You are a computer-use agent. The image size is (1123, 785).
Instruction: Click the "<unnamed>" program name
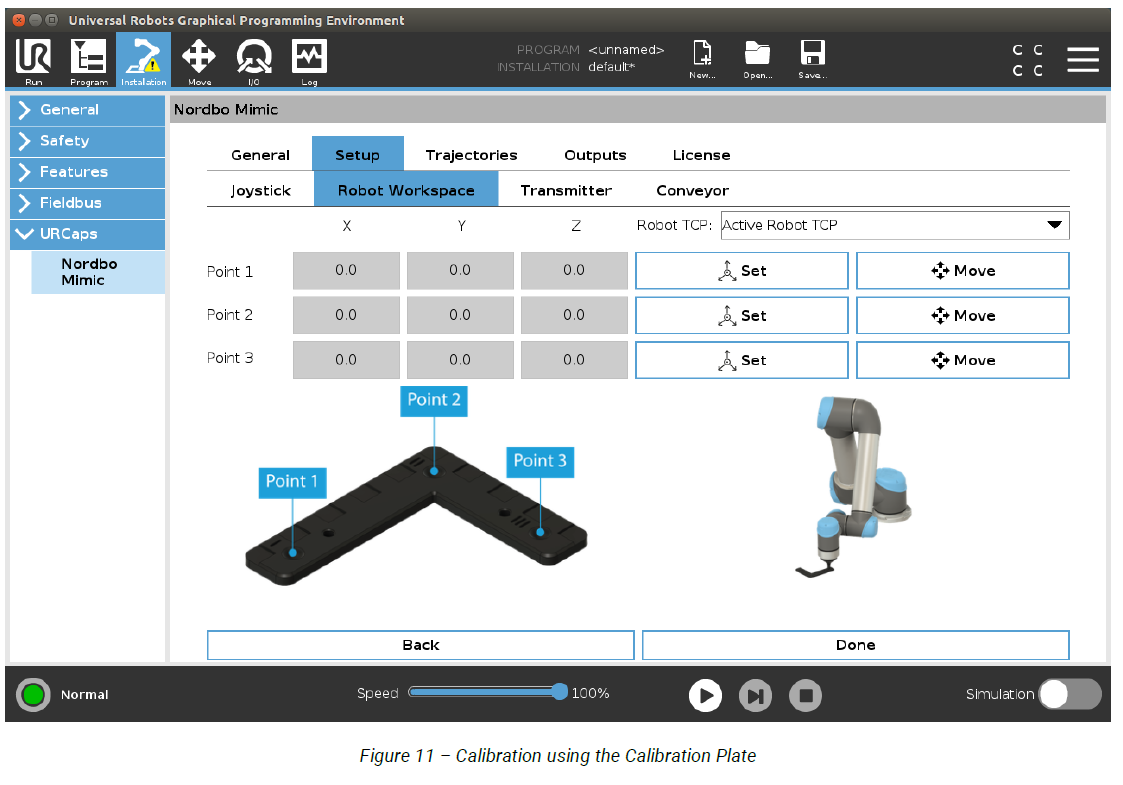[x=626, y=50]
